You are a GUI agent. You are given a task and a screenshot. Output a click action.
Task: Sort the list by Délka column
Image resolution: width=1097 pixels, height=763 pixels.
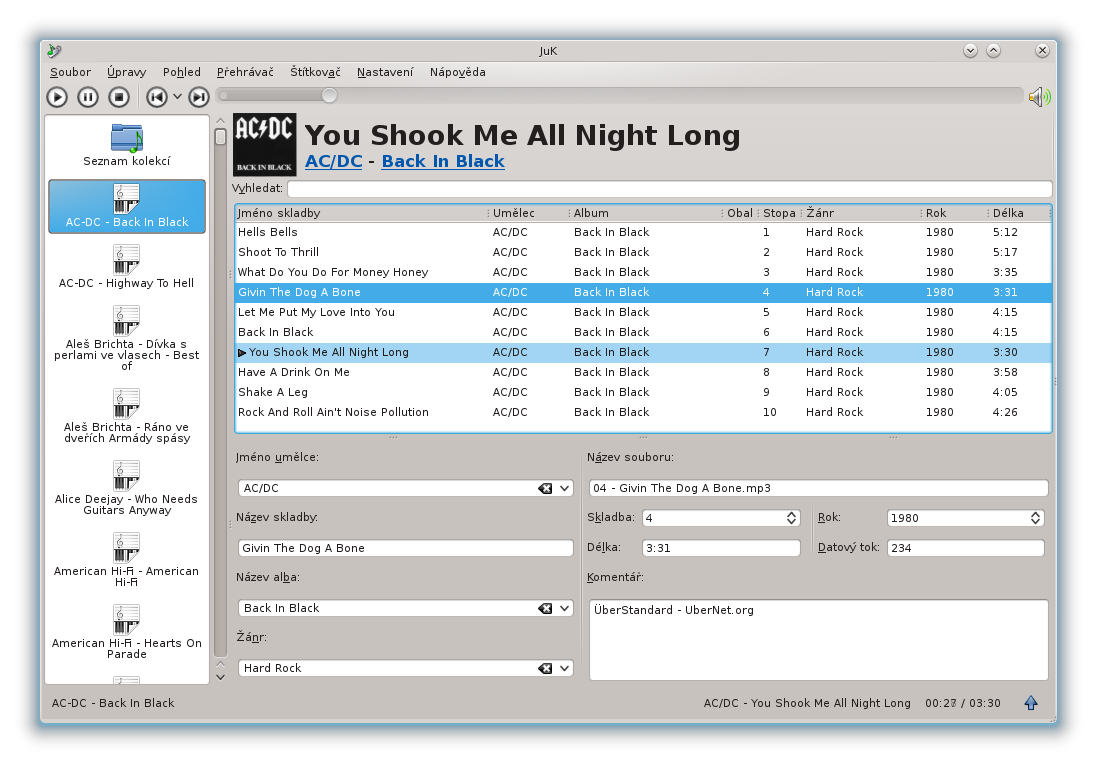pos(1019,213)
